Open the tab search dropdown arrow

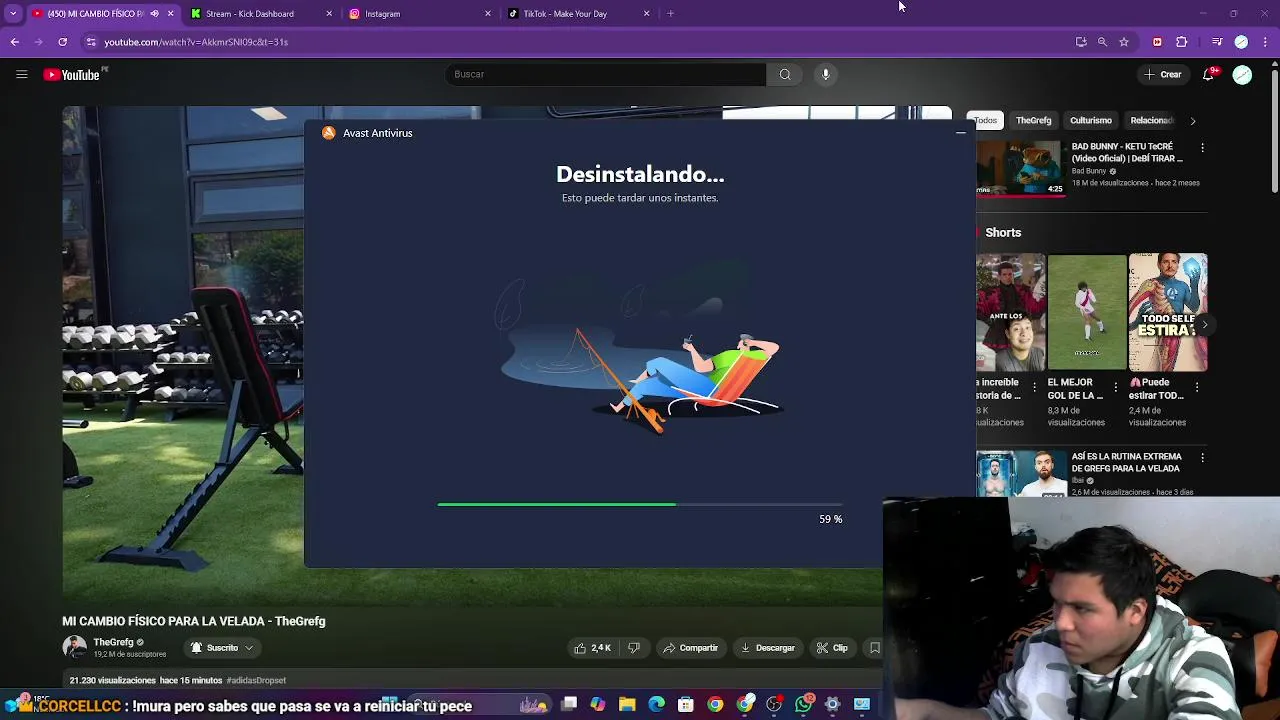click(x=13, y=14)
